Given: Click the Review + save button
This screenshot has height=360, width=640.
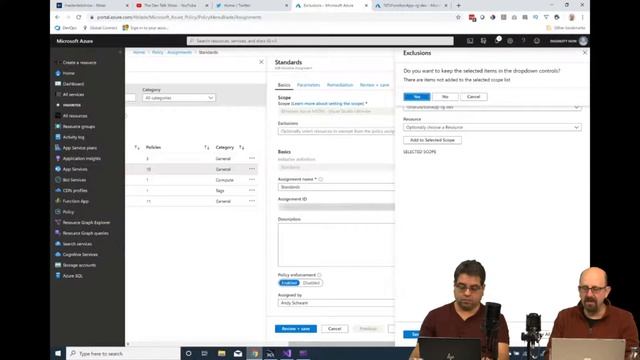Looking at the screenshot, I should 296,329.
